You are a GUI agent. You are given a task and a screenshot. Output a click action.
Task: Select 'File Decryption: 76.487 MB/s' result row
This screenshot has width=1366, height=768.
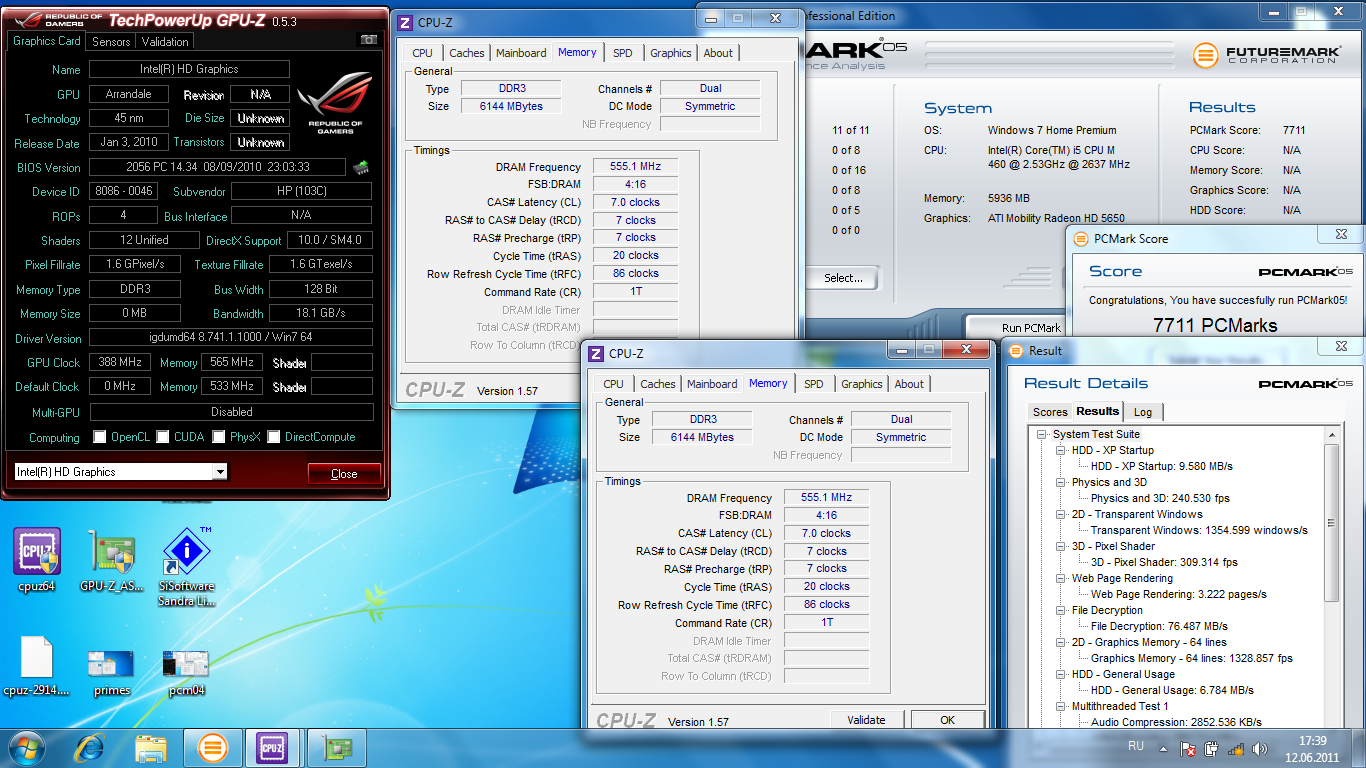click(1158, 626)
